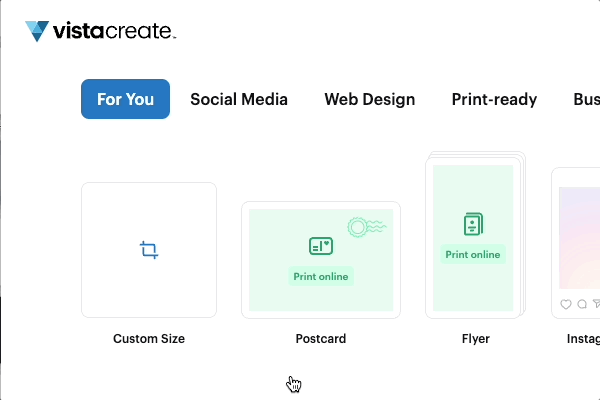Click the Postcard label text

[321, 339]
